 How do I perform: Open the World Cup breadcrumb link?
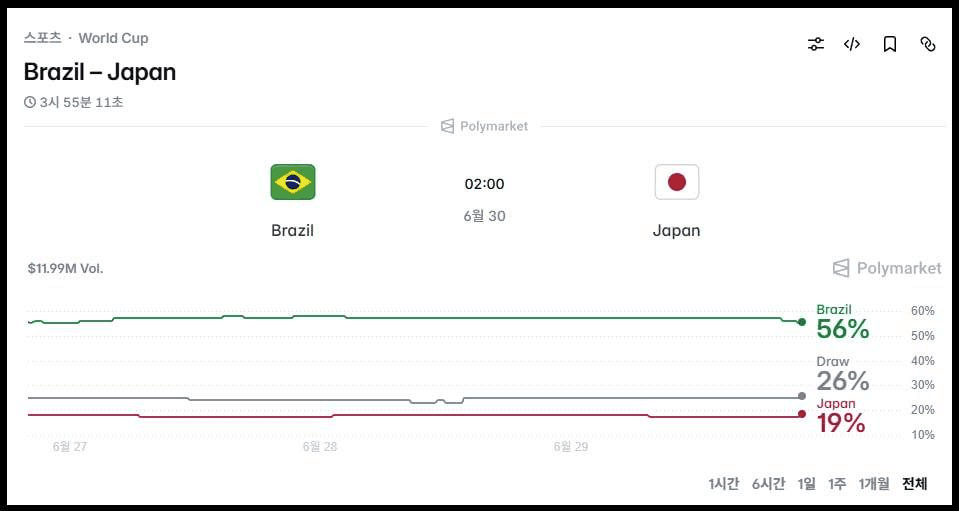tap(113, 38)
